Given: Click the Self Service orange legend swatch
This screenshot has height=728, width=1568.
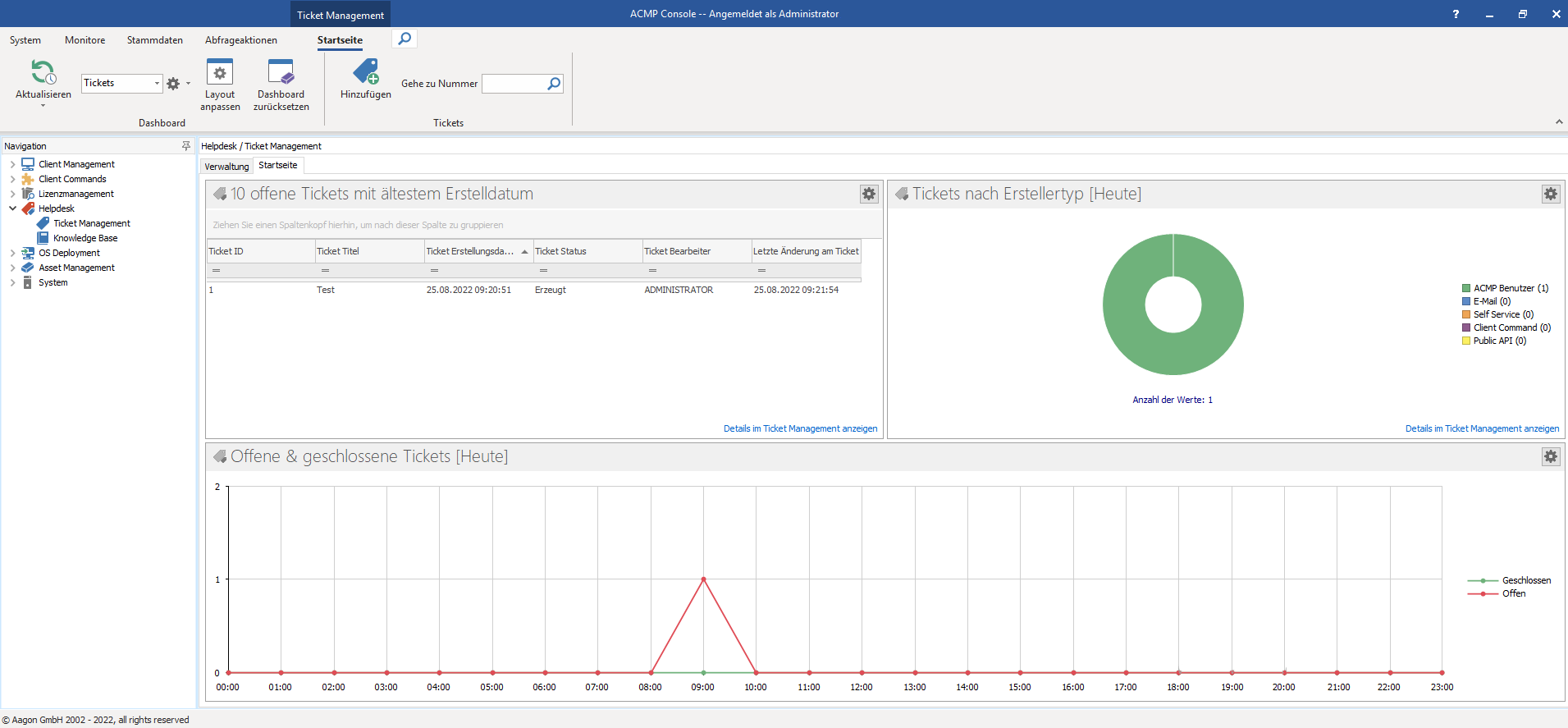Looking at the screenshot, I should (x=1466, y=314).
